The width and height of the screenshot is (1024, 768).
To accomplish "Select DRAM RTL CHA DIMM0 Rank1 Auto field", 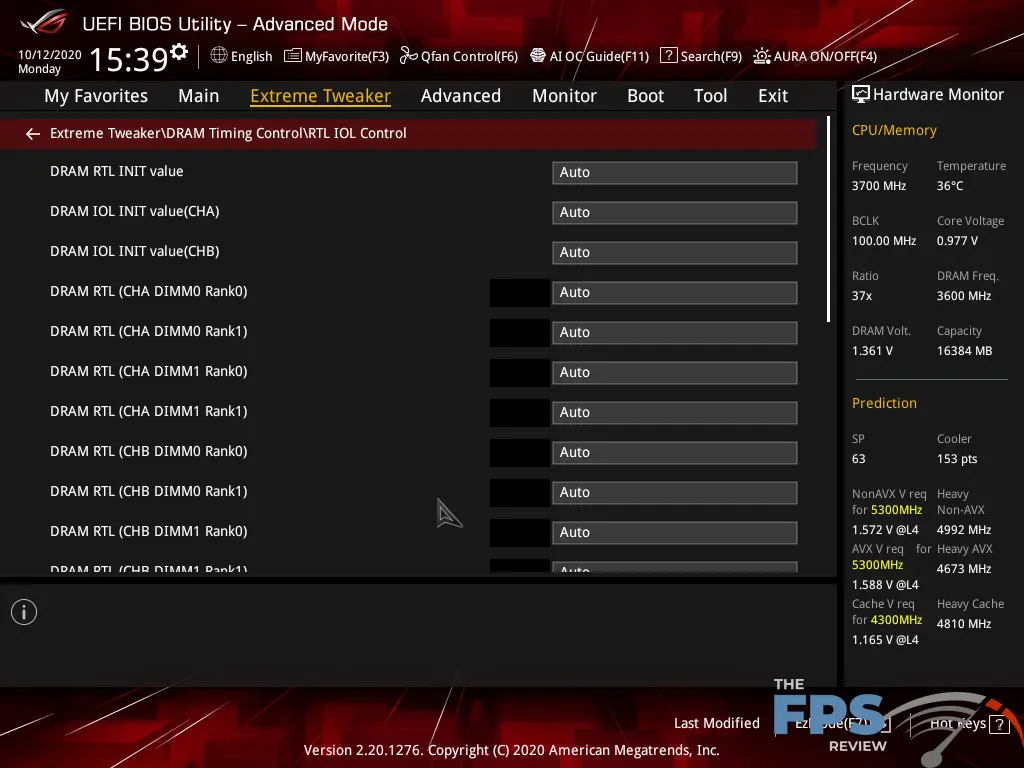I will click(x=675, y=332).
